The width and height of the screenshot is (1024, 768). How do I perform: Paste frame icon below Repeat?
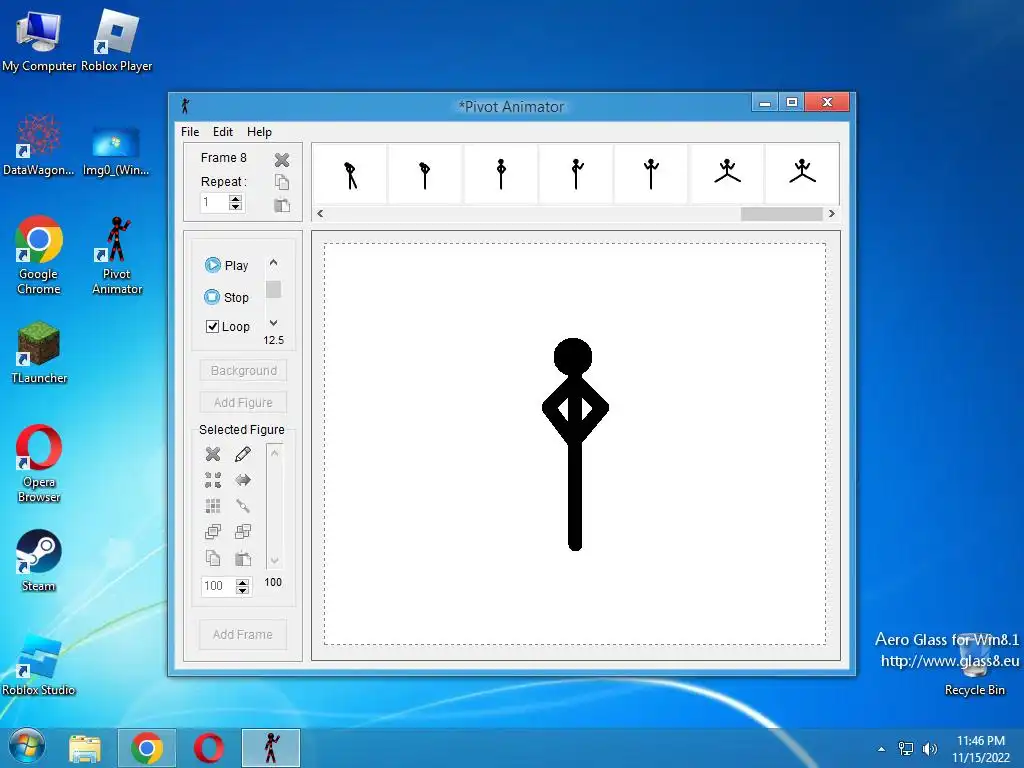pyautogui.click(x=281, y=205)
